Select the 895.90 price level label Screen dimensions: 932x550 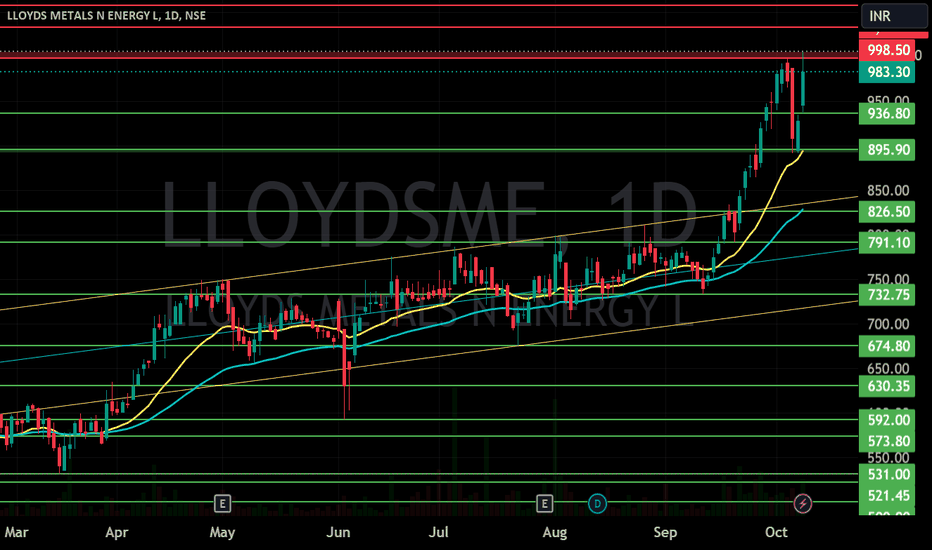tap(887, 149)
